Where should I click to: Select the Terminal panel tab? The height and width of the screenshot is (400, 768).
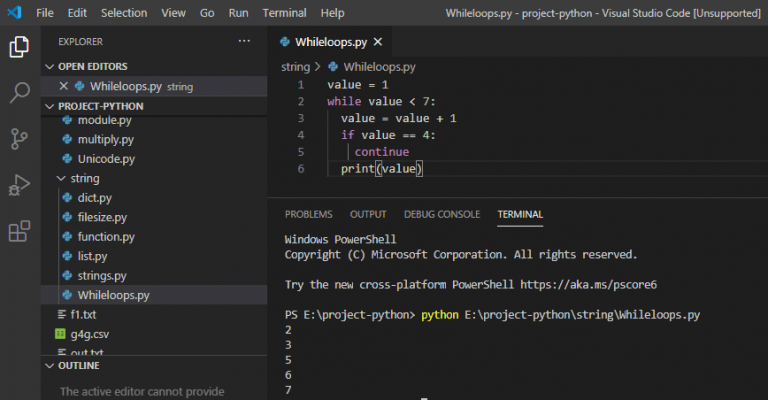(x=520, y=214)
